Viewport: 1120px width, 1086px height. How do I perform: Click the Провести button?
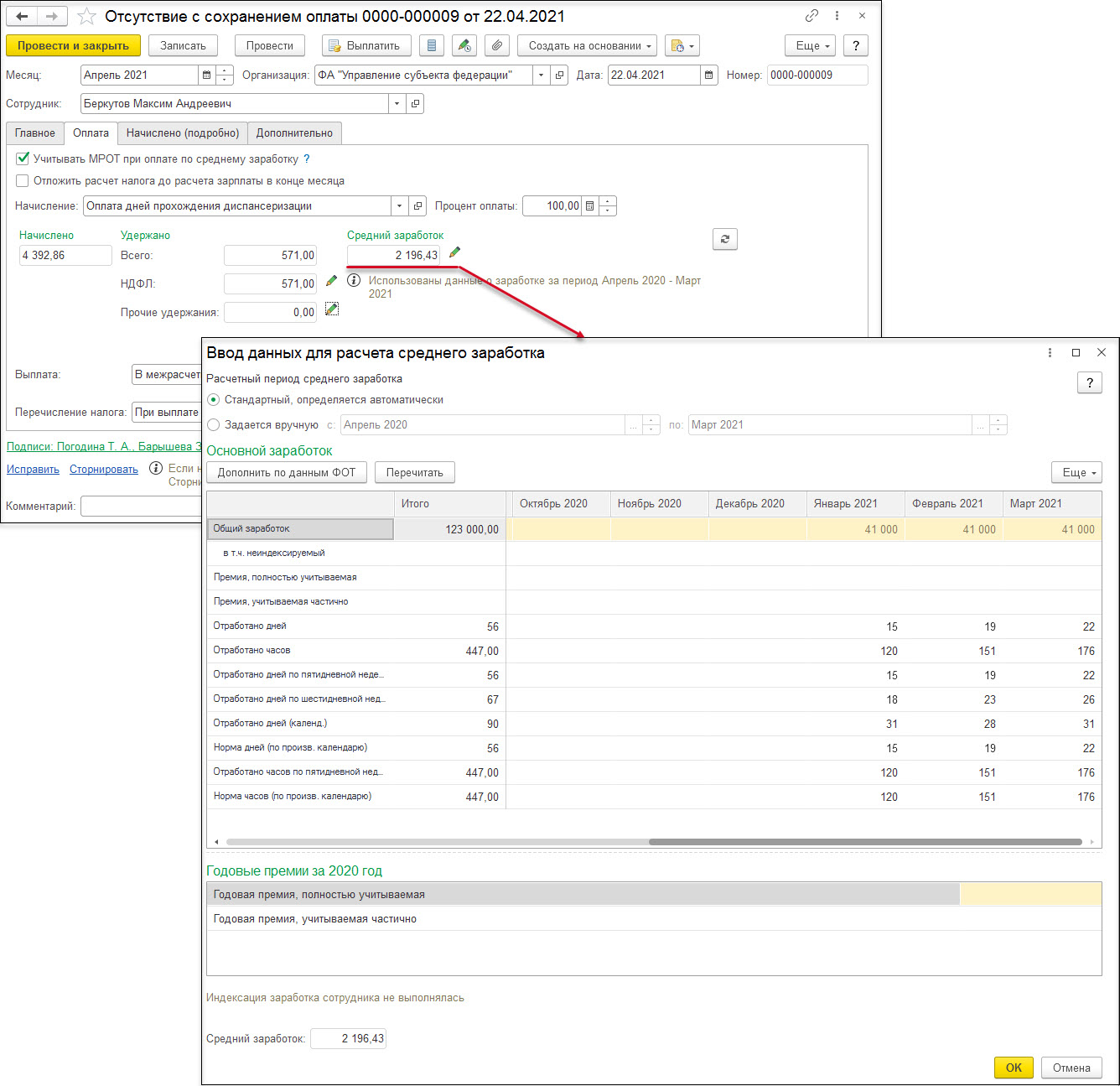click(270, 45)
